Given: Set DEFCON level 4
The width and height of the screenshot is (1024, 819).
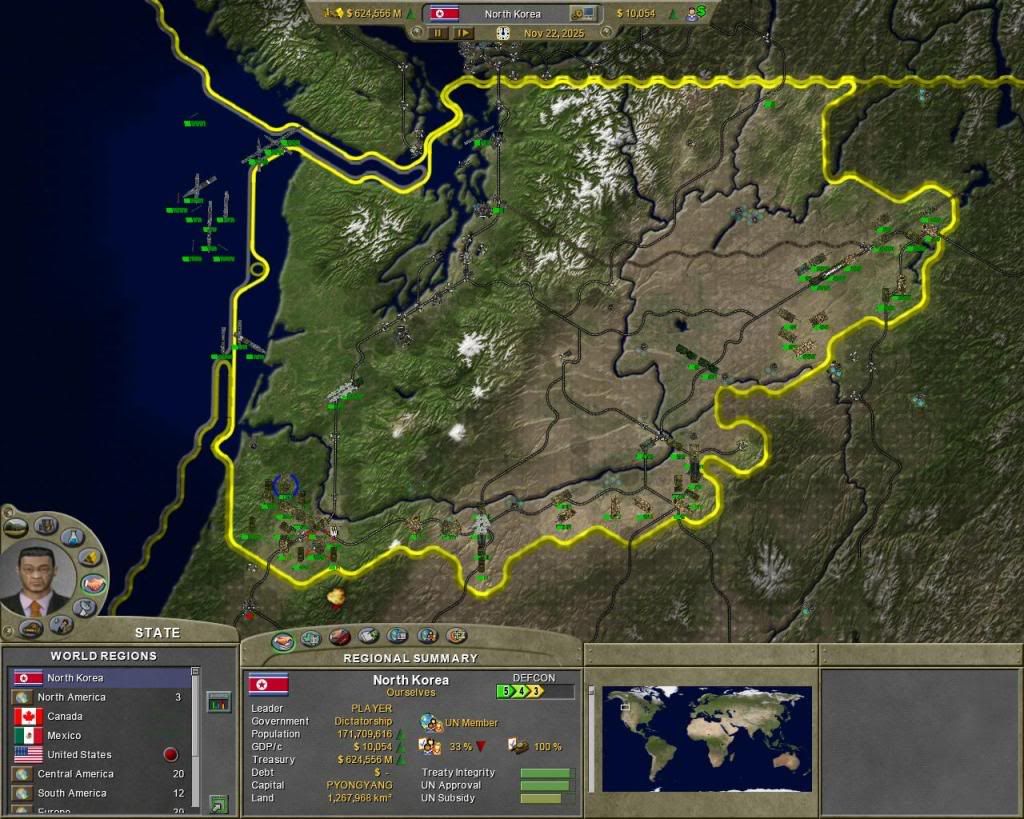Looking at the screenshot, I should tap(520, 691).
